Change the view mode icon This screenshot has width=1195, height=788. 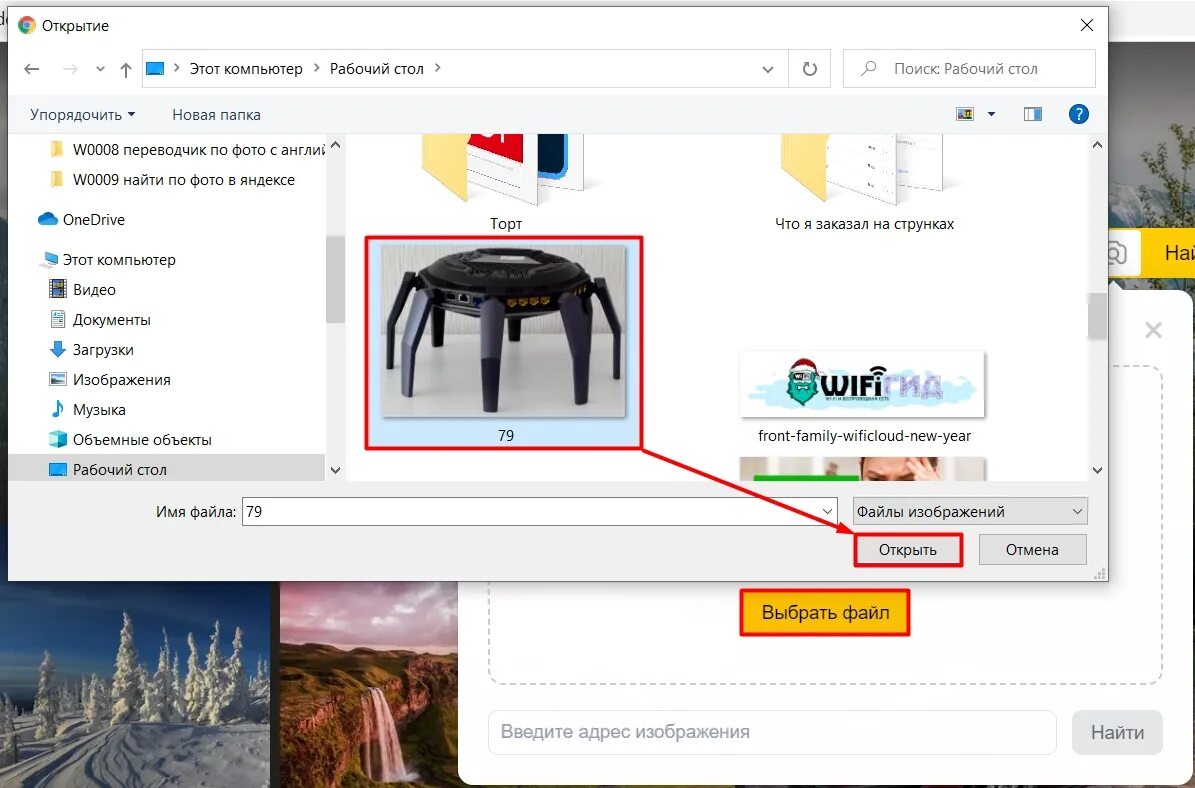(965, 114)
